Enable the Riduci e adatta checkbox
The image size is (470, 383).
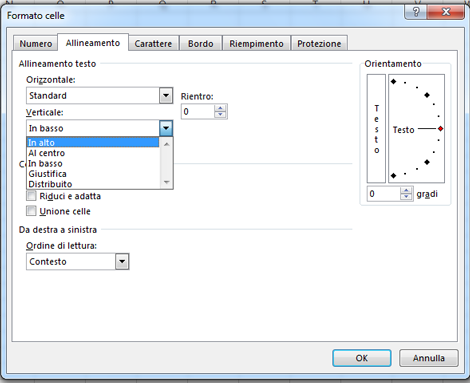pyautogui.click(x=31, y=196)
